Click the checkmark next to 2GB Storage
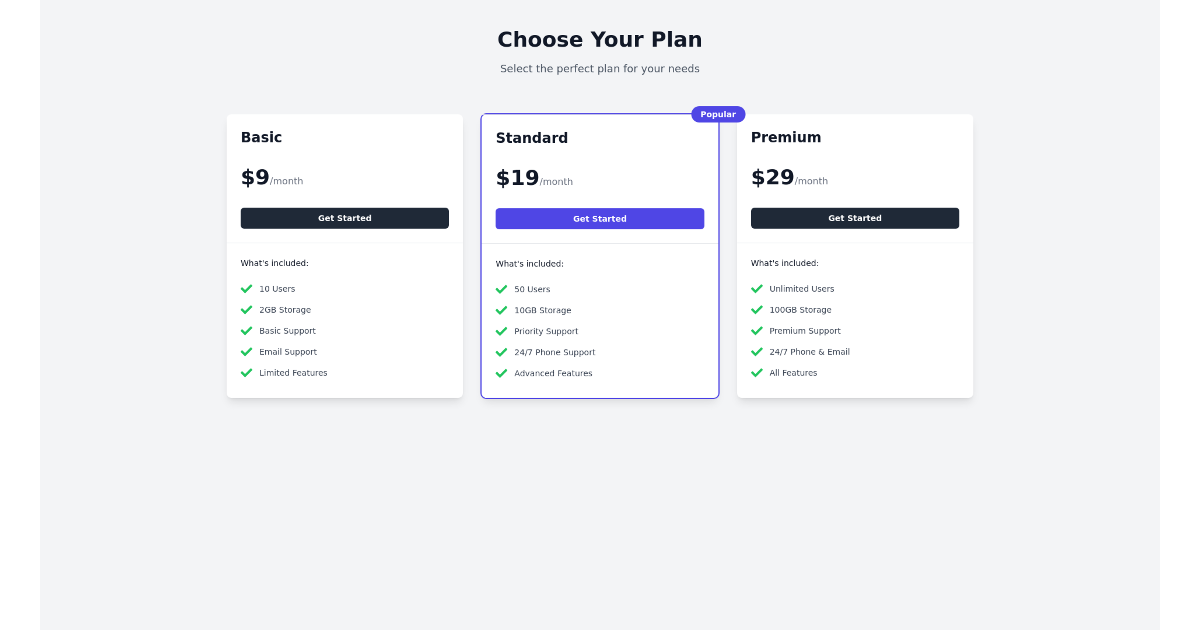Viewport: 1200px width, 630px height. pos(246,309)
